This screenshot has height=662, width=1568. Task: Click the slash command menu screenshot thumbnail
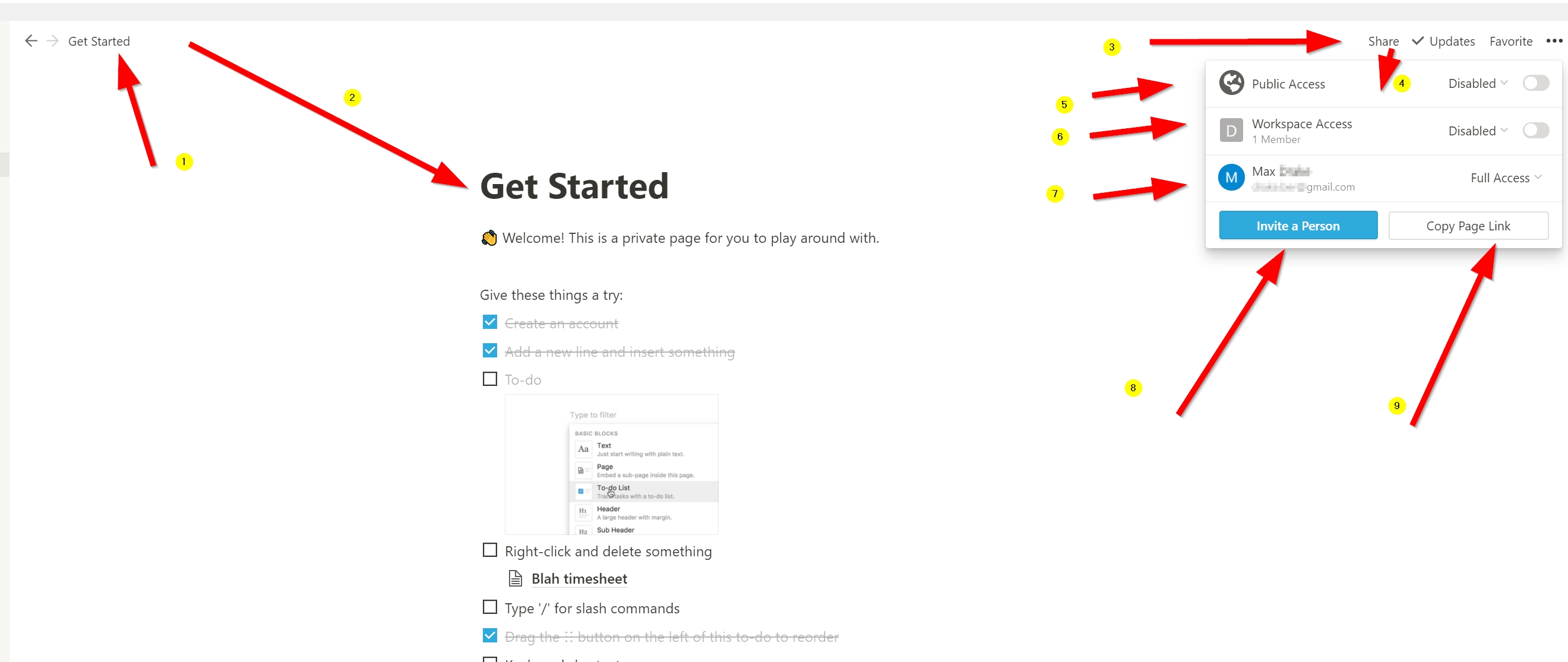pos(611,464)
